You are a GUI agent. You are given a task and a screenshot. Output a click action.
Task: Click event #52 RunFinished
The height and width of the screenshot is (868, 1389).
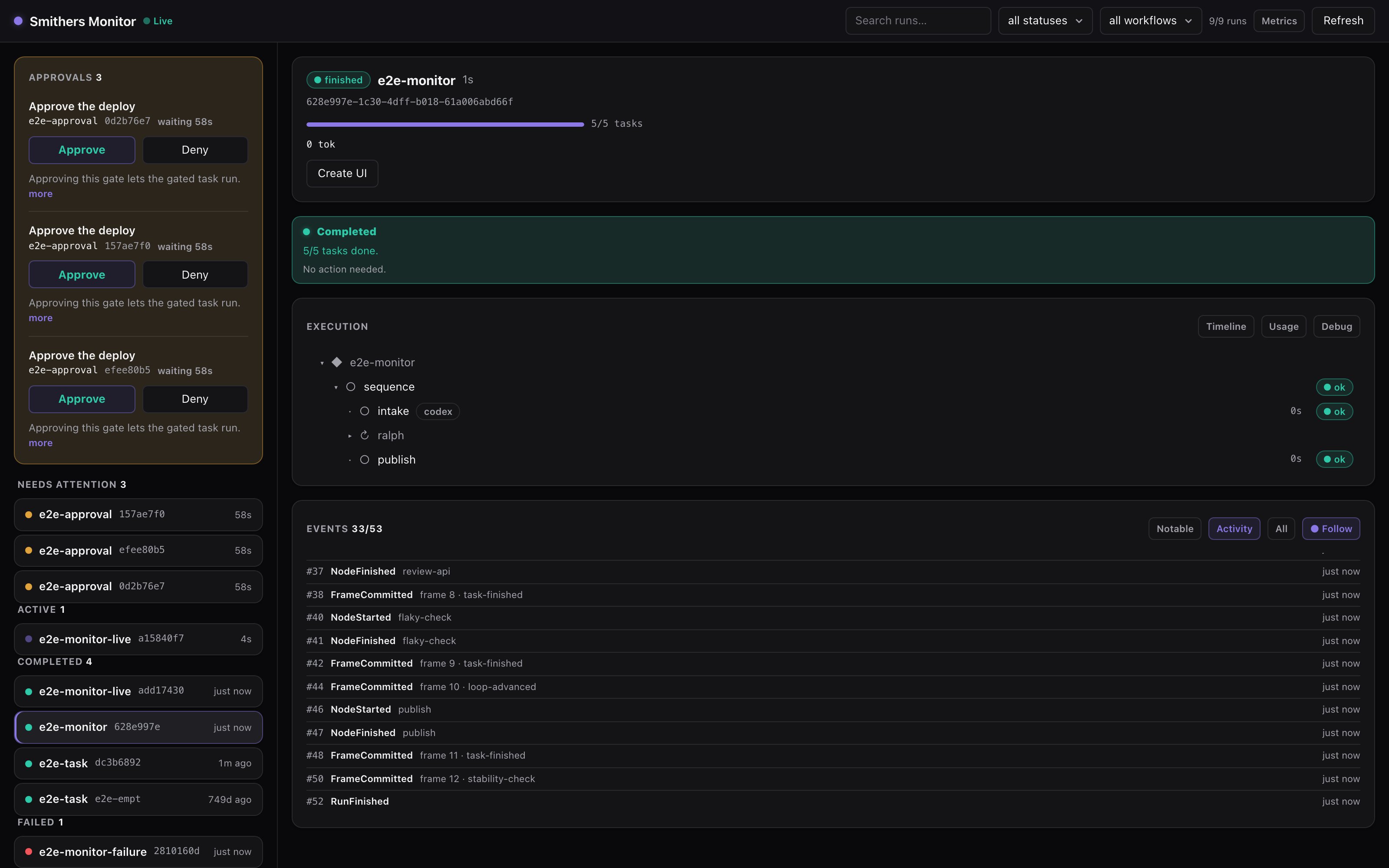tap(833, 802)
